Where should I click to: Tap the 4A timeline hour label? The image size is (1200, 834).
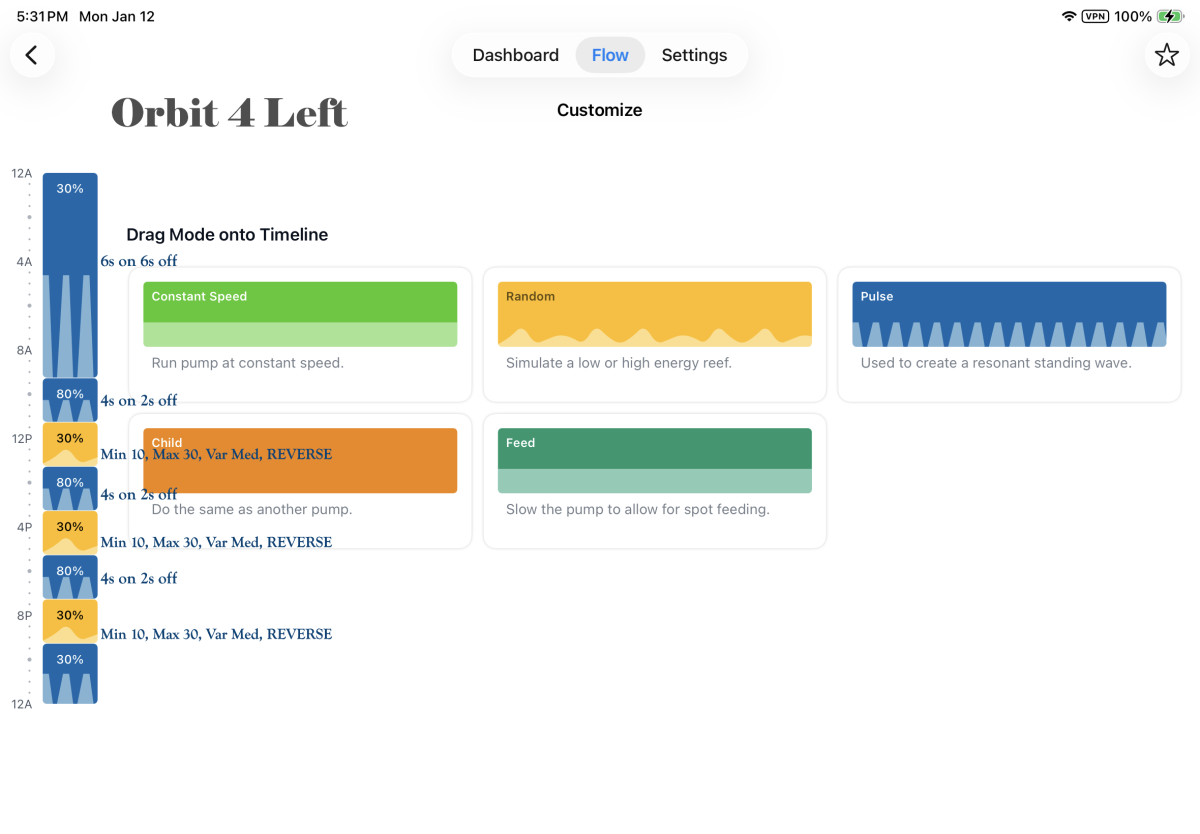[24, 262]
